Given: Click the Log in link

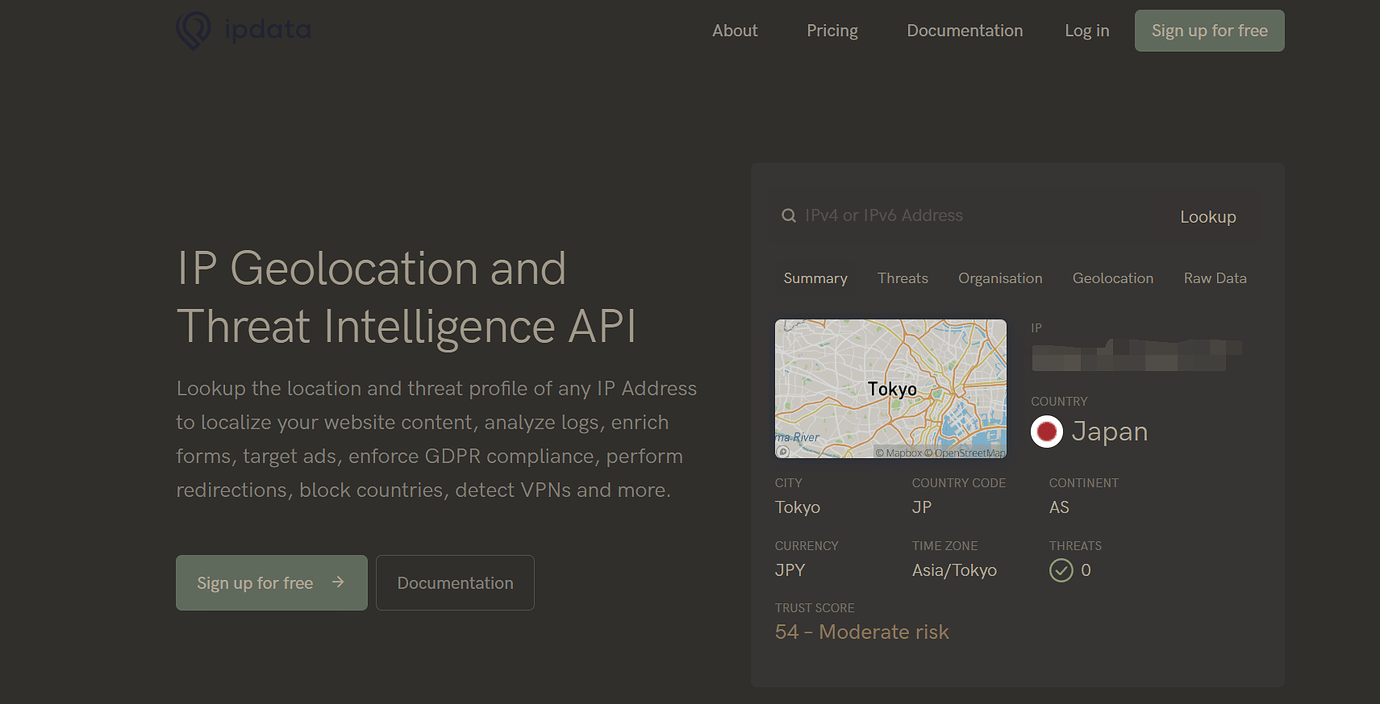Looking at the screenshot, I should [1087, 31].
